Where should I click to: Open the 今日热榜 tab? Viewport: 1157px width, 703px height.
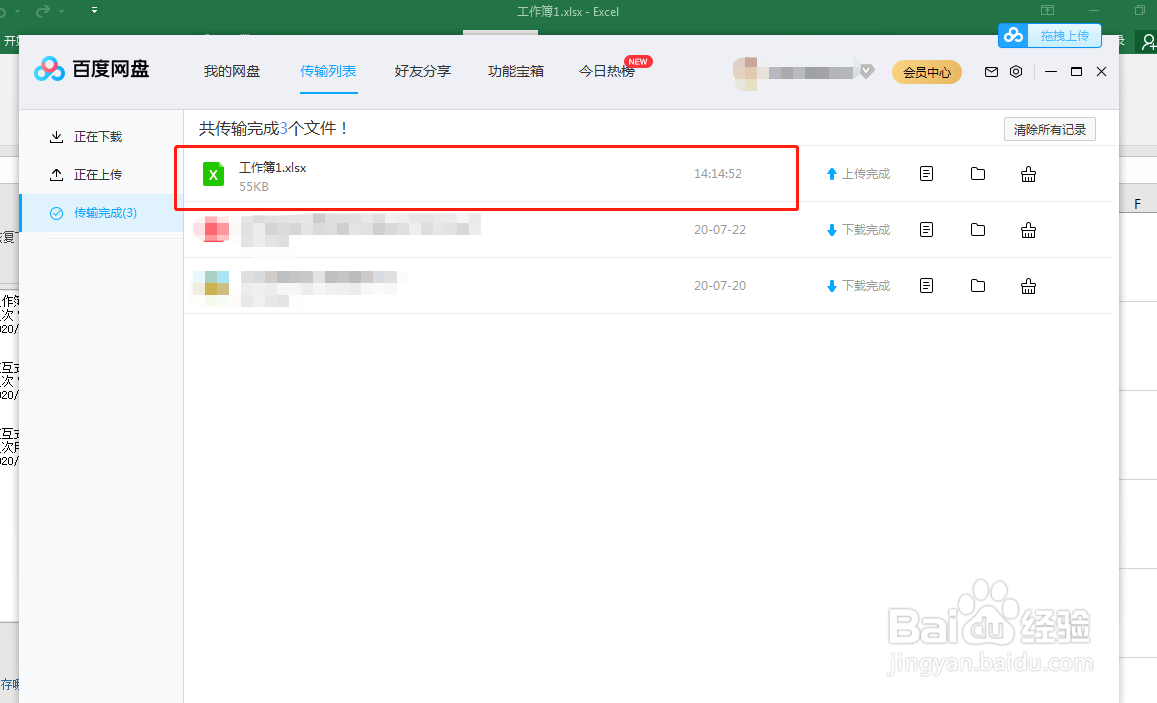607,72
